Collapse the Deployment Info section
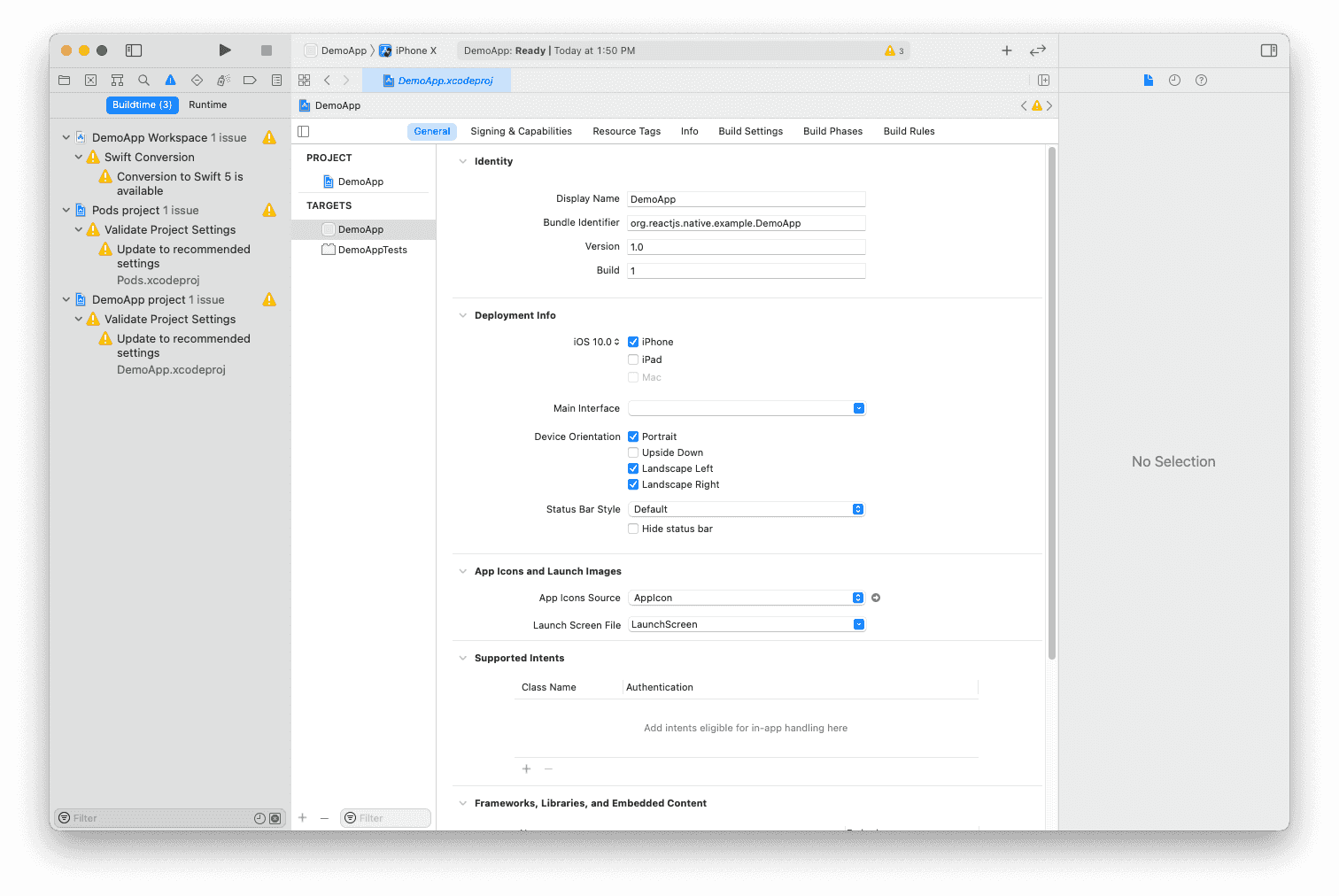 [x=462, y=315]
